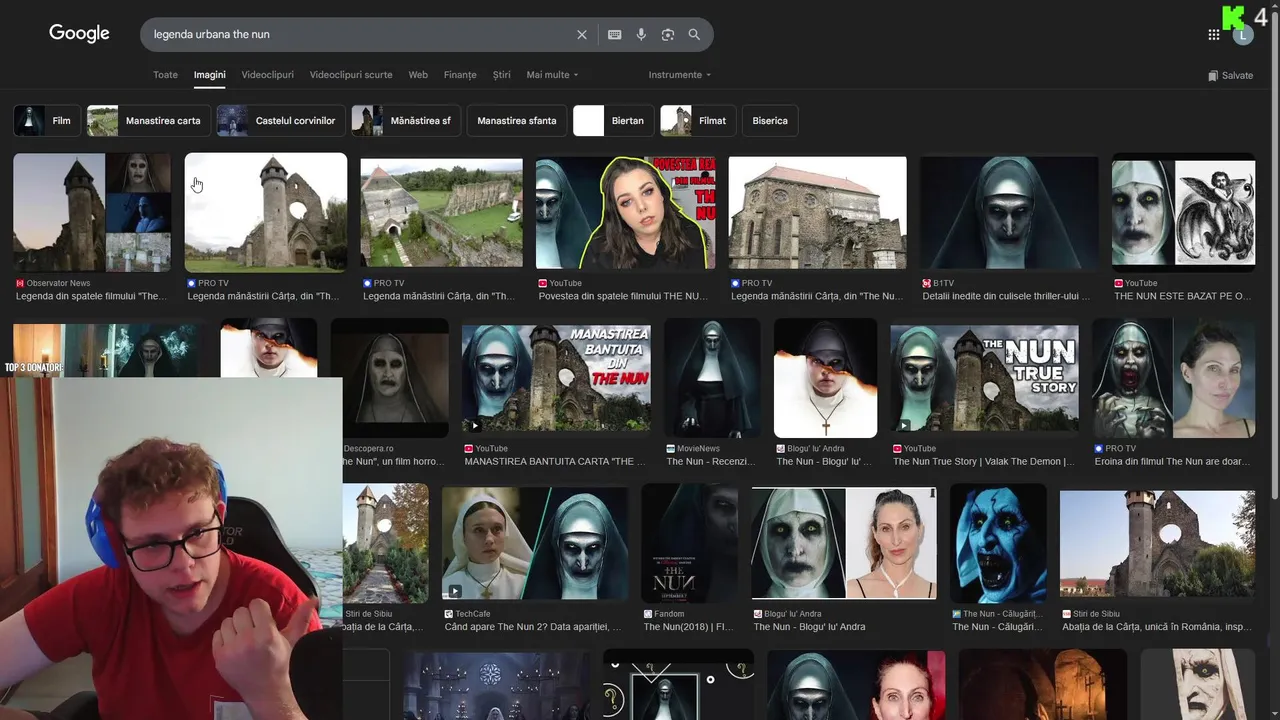This screenshot has width=1280, height=720.
Task: Start voice search with the microphone icon
Action: 641,35
